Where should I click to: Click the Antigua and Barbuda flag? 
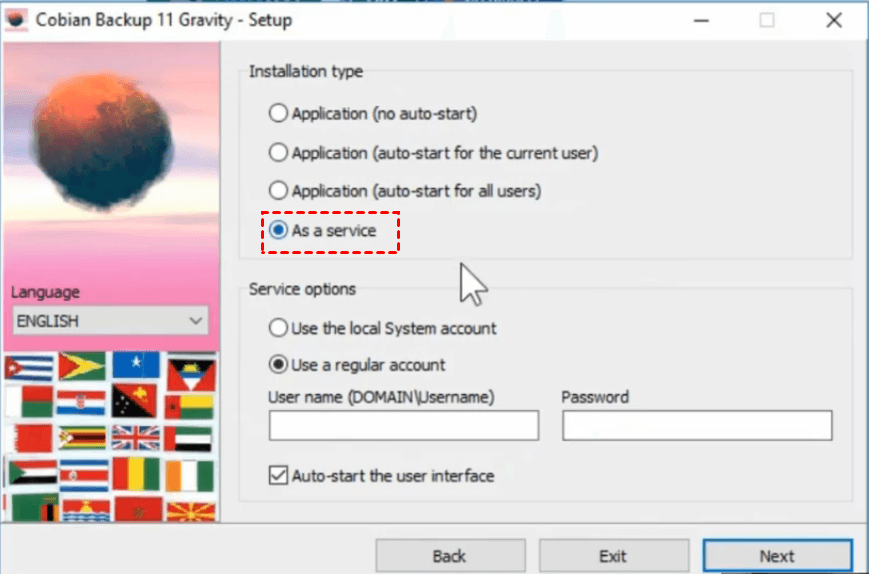coord(191,375)
